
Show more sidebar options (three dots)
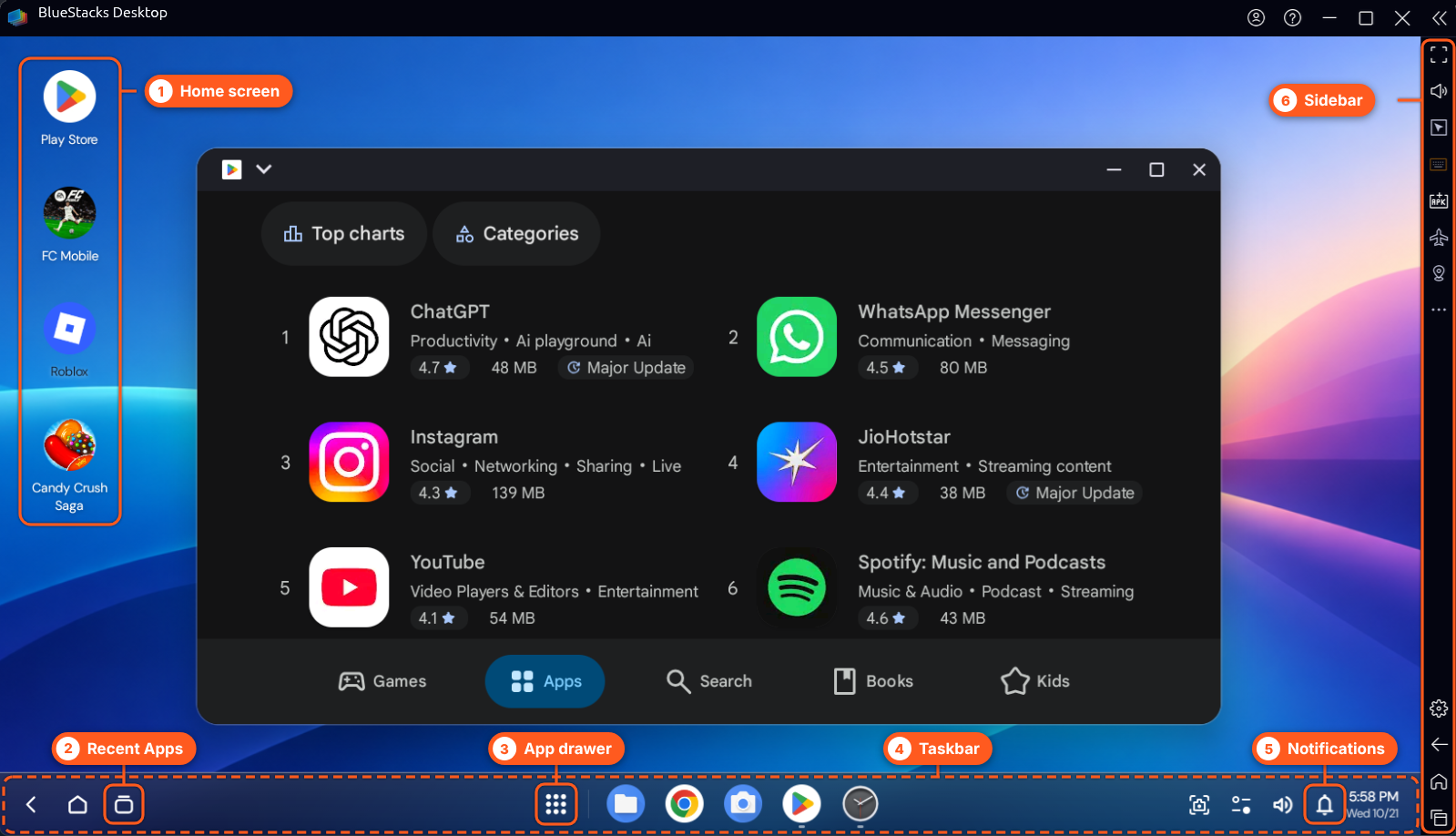pyautogui.click(x=1439, y=310)
